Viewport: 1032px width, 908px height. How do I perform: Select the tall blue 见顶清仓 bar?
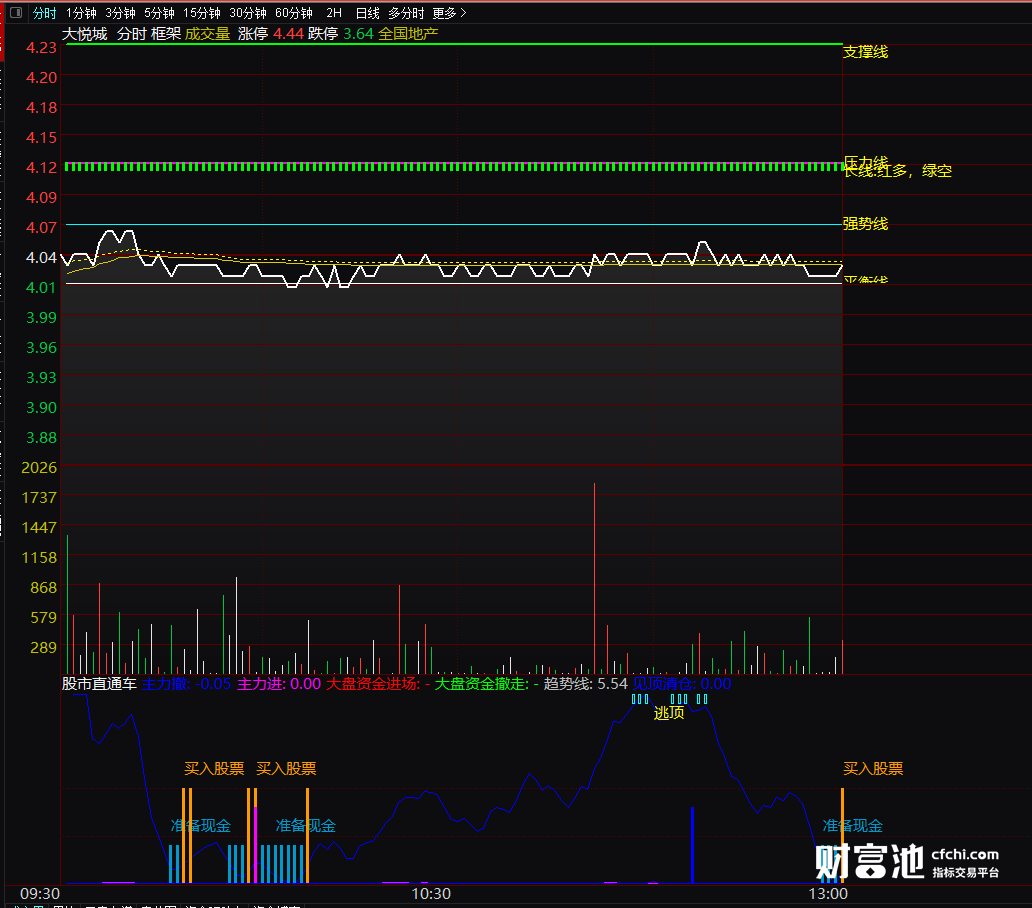point(692,844)
